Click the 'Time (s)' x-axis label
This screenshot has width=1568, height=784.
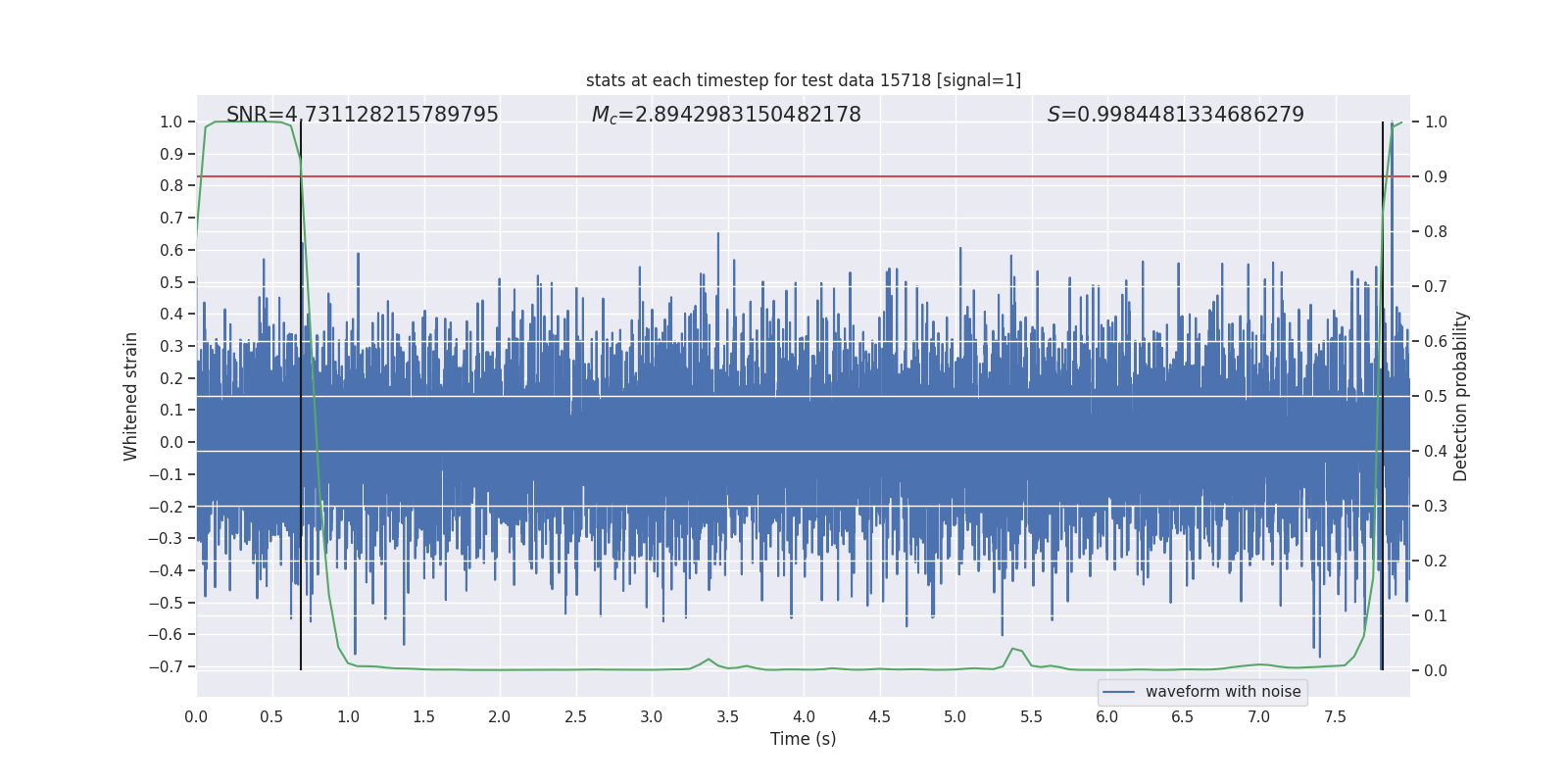coord(803,739)
